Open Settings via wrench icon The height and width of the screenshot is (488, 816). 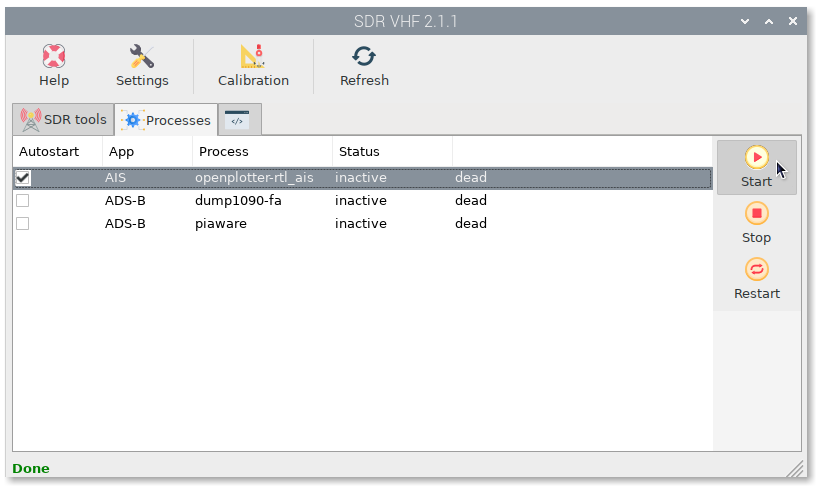tap(142, 56)
